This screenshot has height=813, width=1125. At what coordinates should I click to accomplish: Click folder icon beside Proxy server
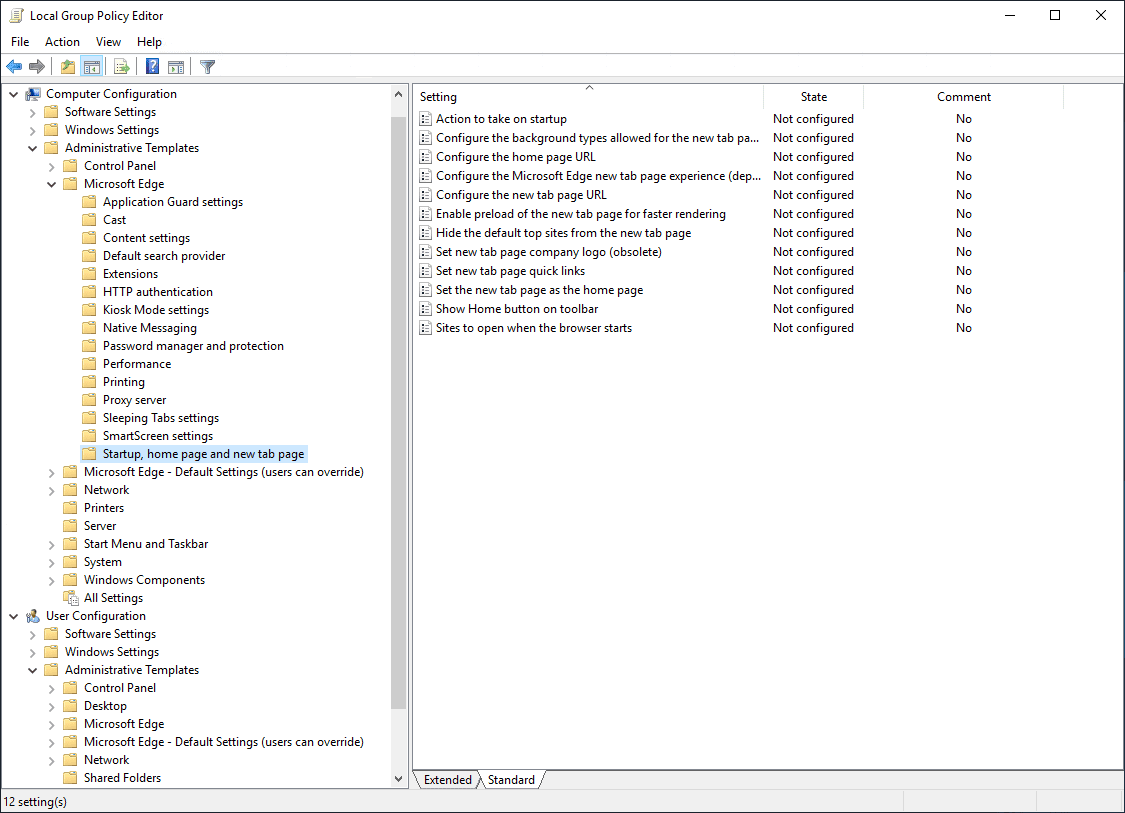tap(89, 400)
